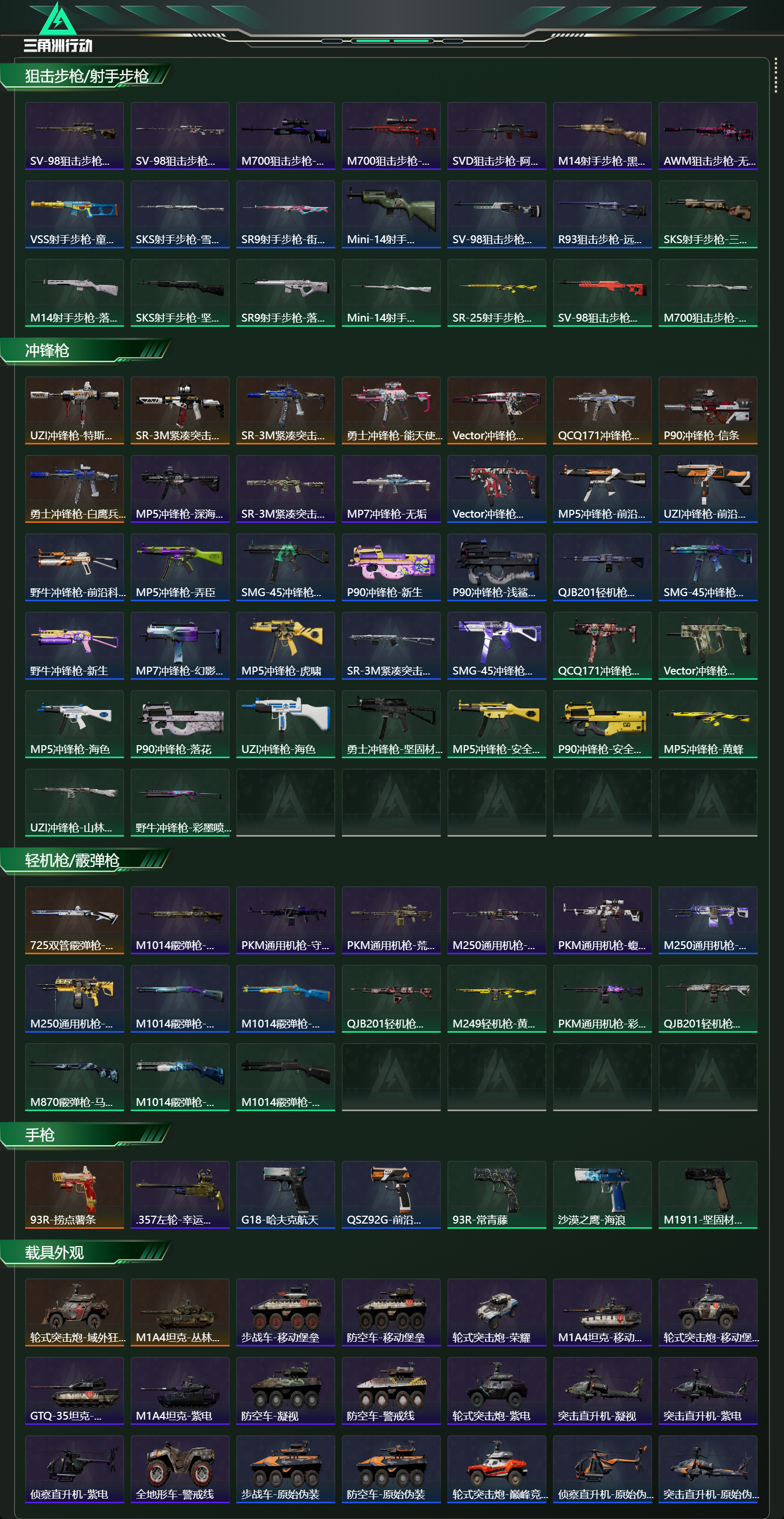784x1519 pixels.
Task: Click the 三角洲行动 logo icon
Action: click(58, 27)
